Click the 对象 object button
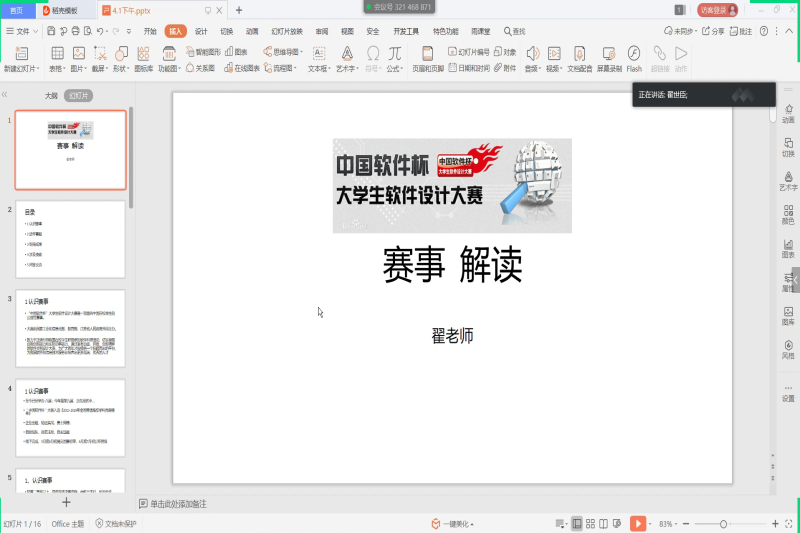 tap(505, 52)
